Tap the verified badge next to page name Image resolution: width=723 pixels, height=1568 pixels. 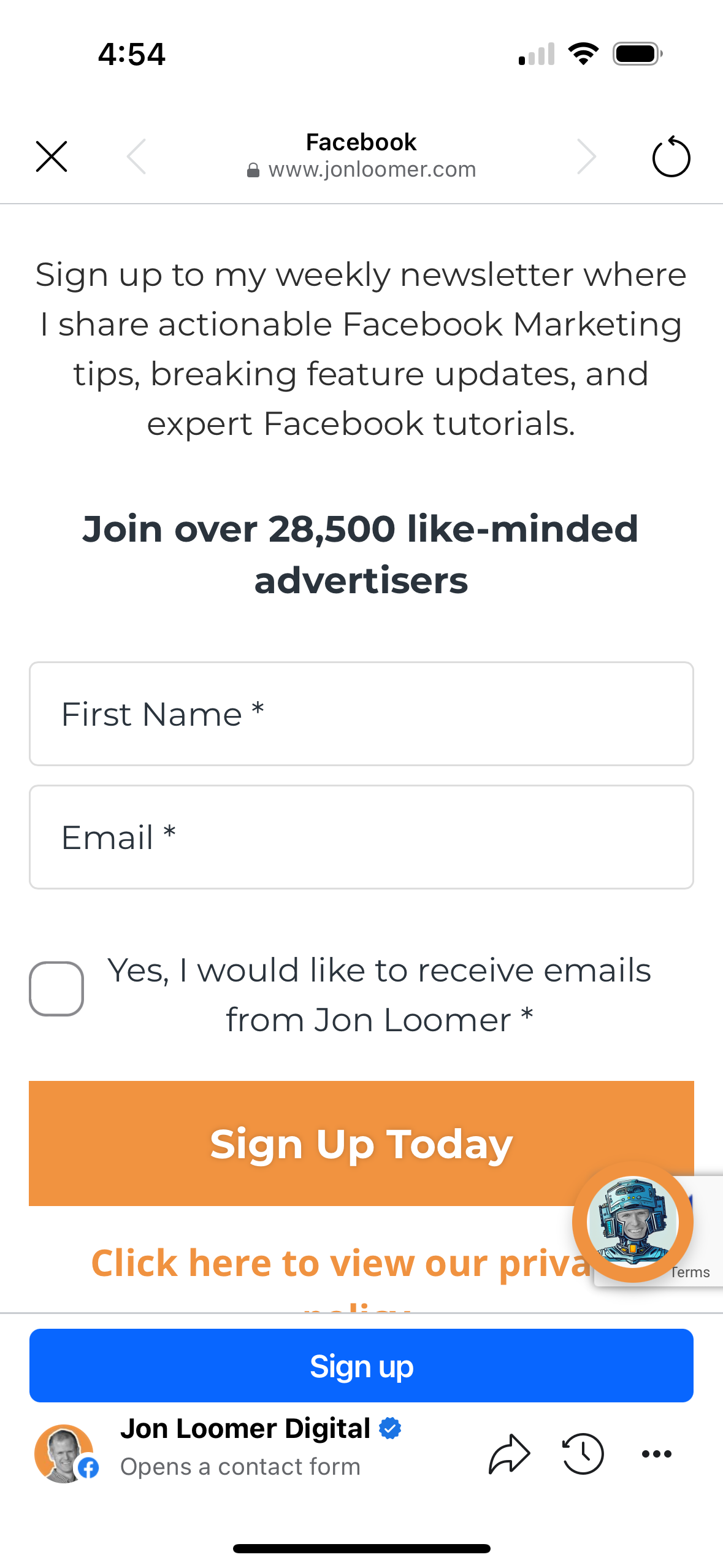pos(390,1428)
